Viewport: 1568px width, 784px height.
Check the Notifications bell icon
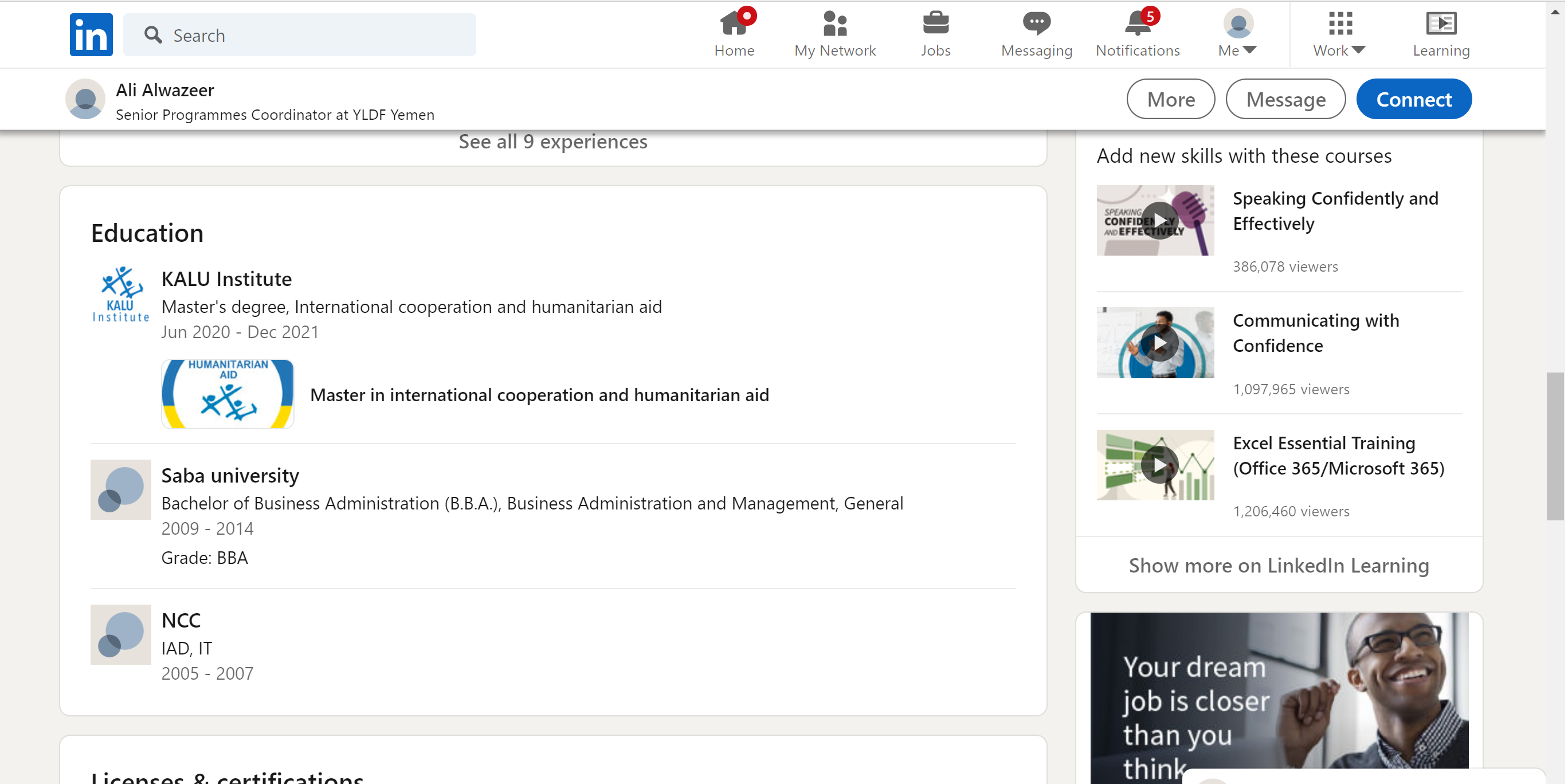(x=1137, y=24)
